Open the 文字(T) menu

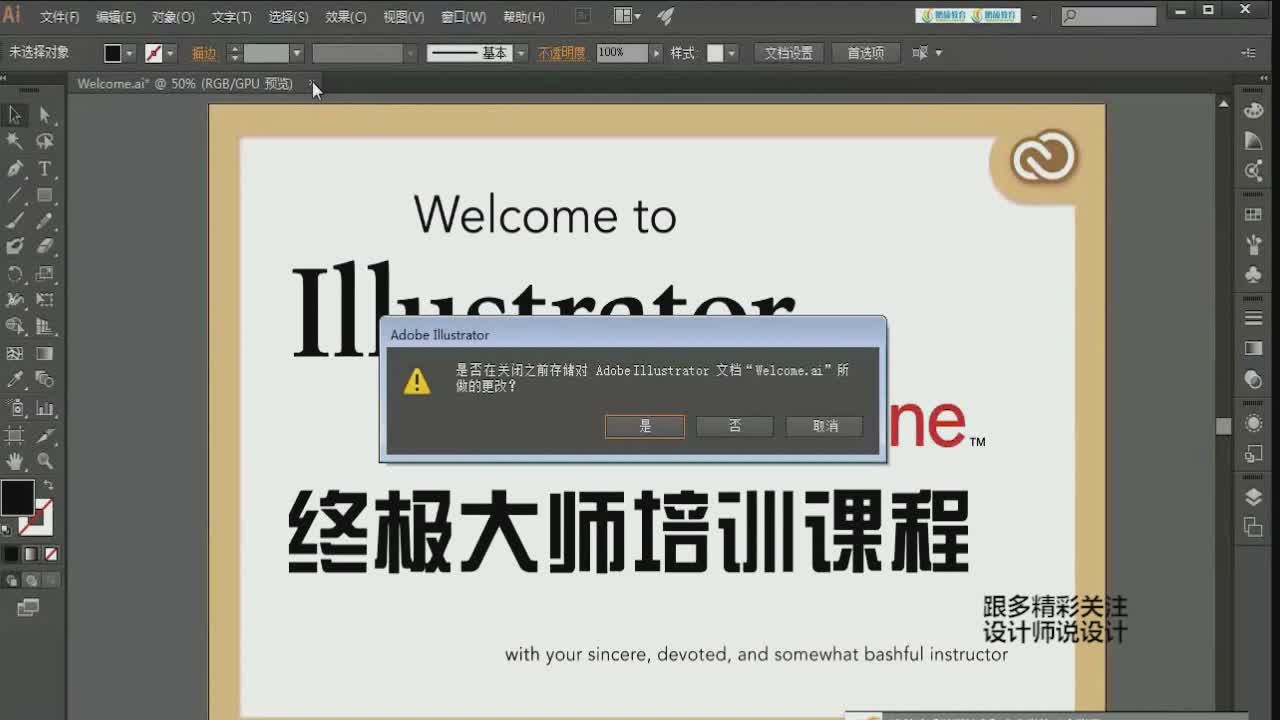tap(232, 17)
